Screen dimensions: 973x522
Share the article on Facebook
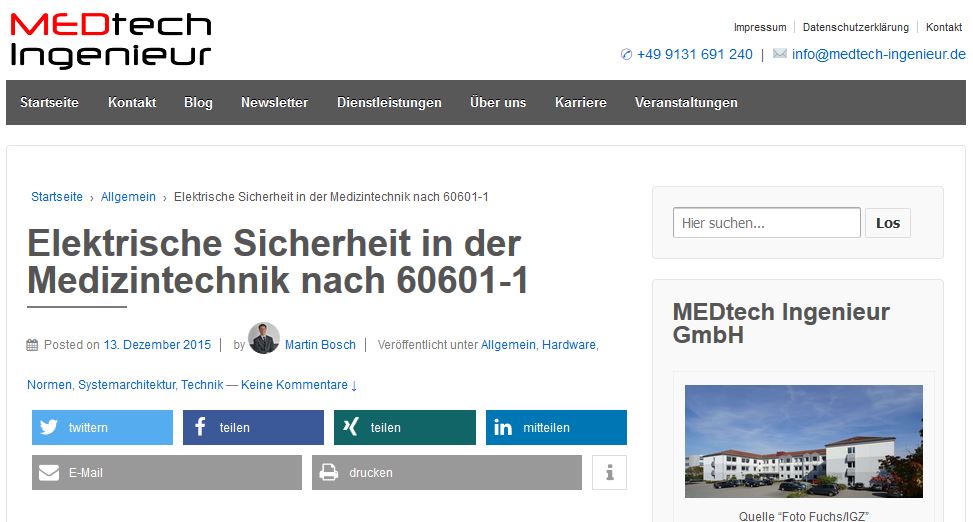pos(253,427)
